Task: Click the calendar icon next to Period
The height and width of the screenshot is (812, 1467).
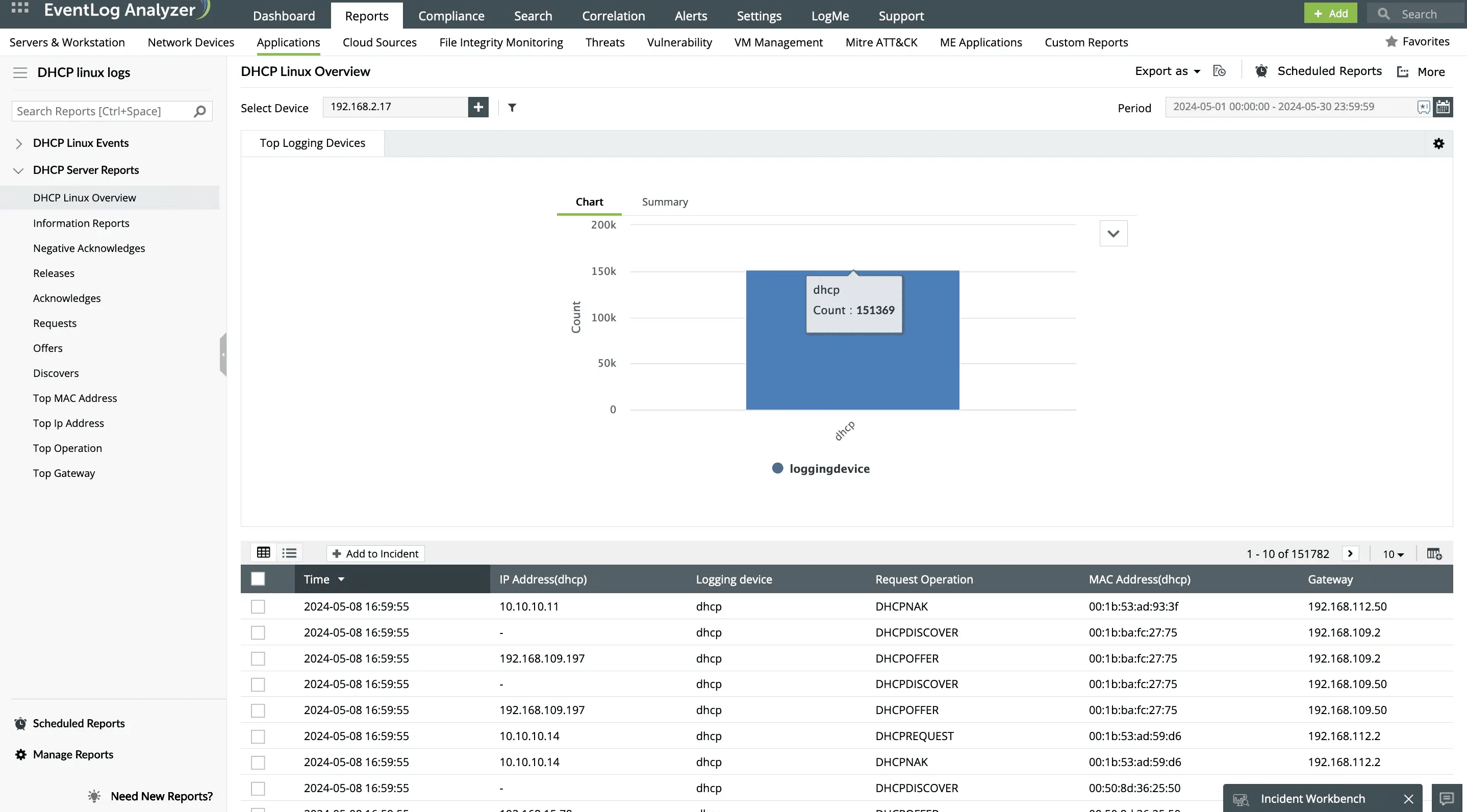Action: coord(1443,107)
